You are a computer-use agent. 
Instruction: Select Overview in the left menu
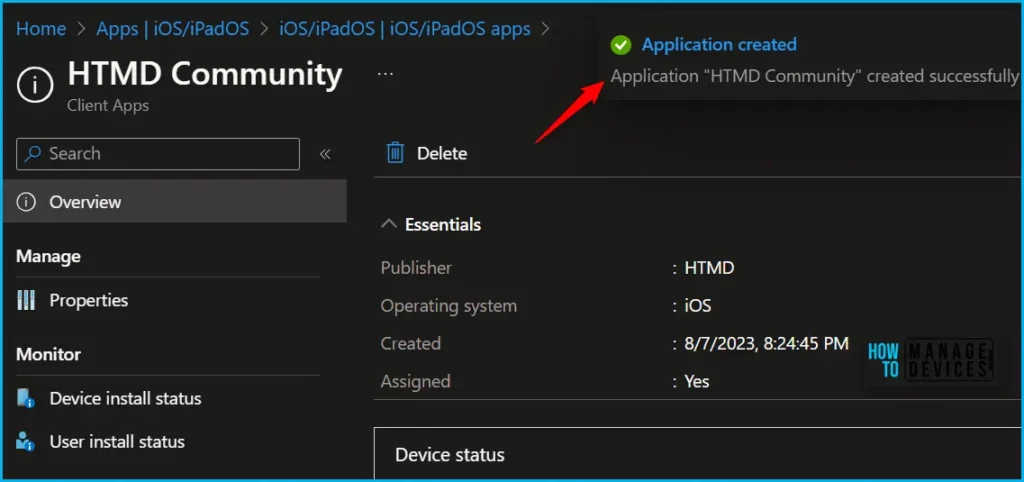[174, 202]
